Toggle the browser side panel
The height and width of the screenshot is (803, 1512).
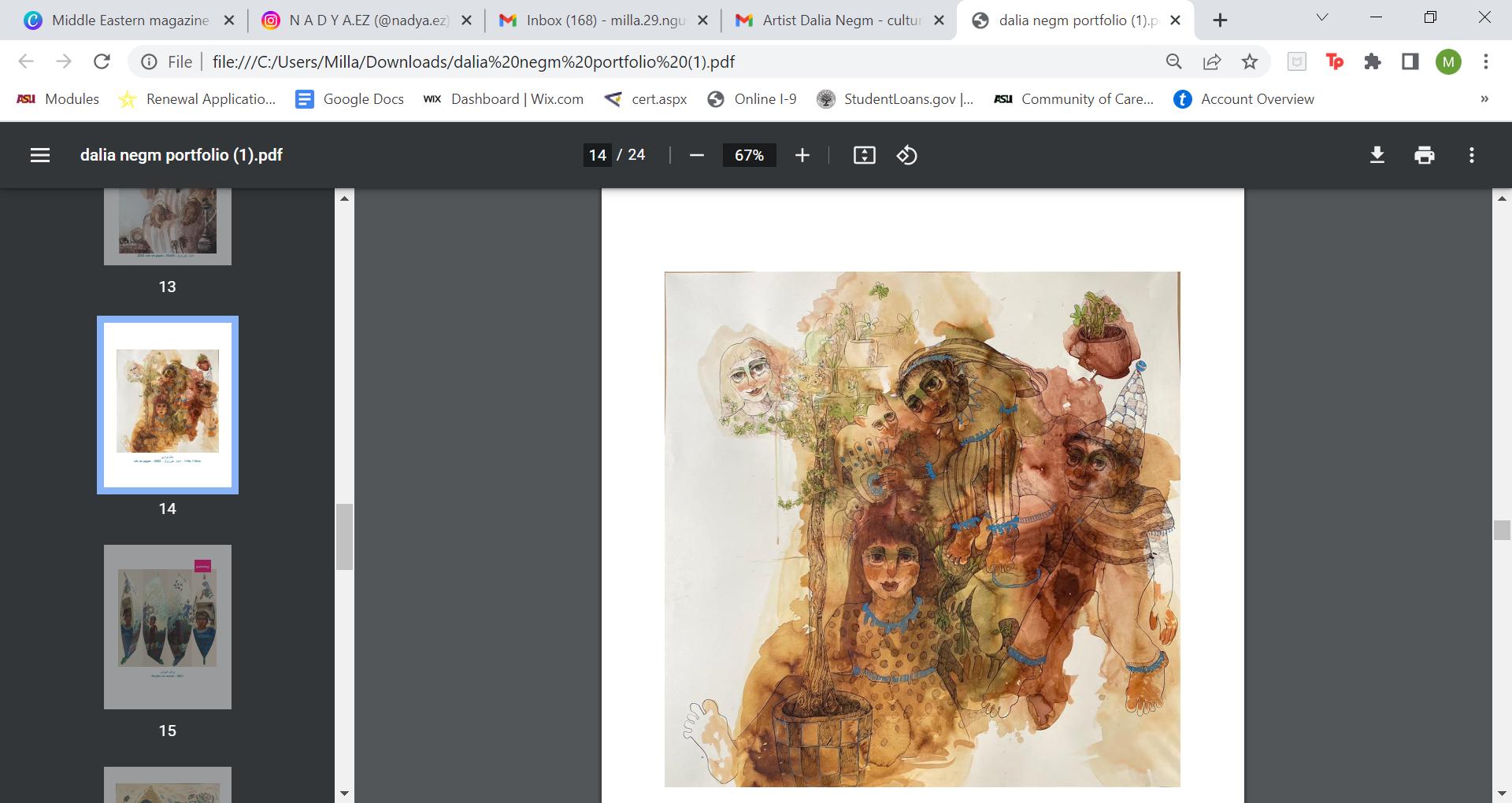pyautogui.click(x=1410, y=61)
